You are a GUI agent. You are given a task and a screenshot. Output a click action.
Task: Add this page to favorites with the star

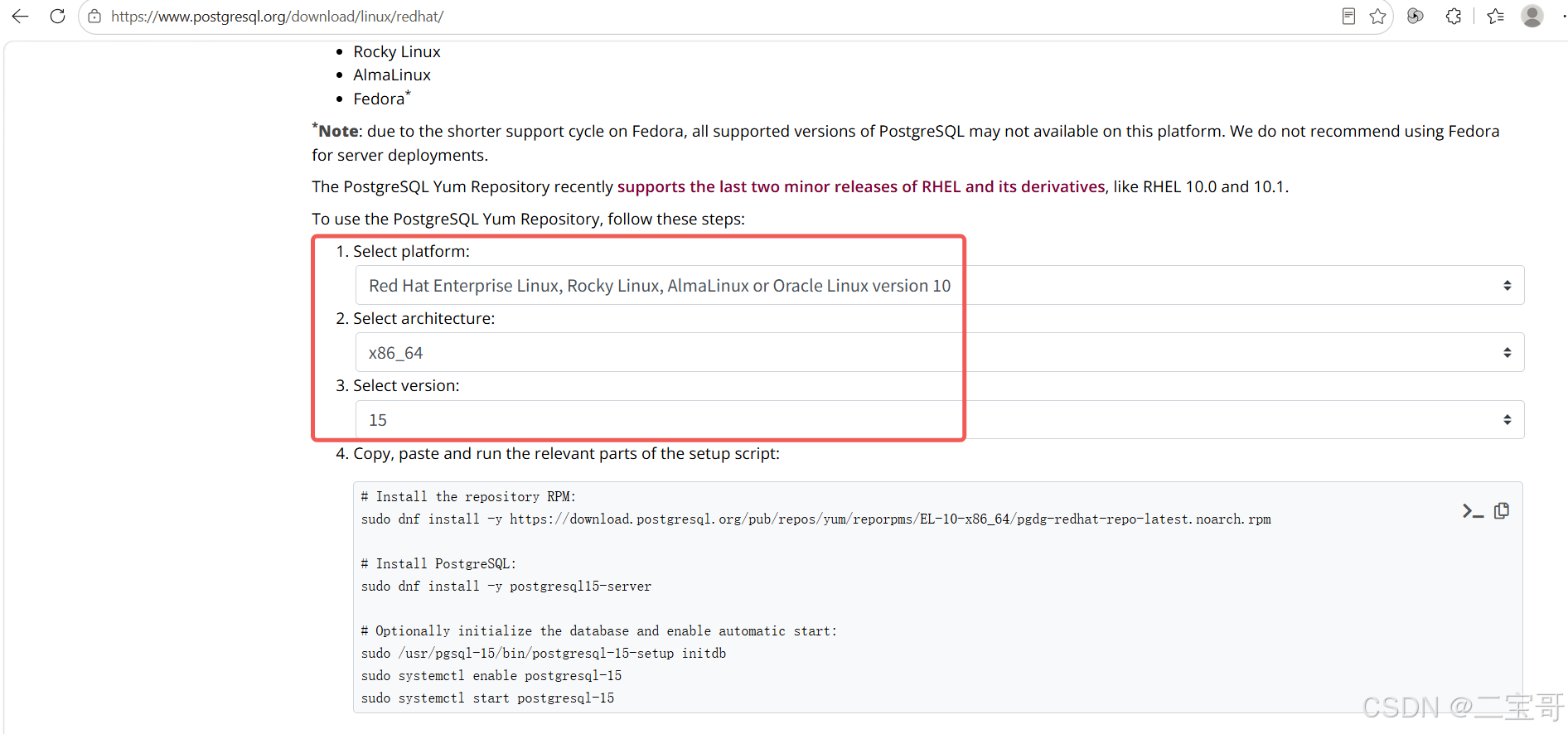click(1377, 17)
